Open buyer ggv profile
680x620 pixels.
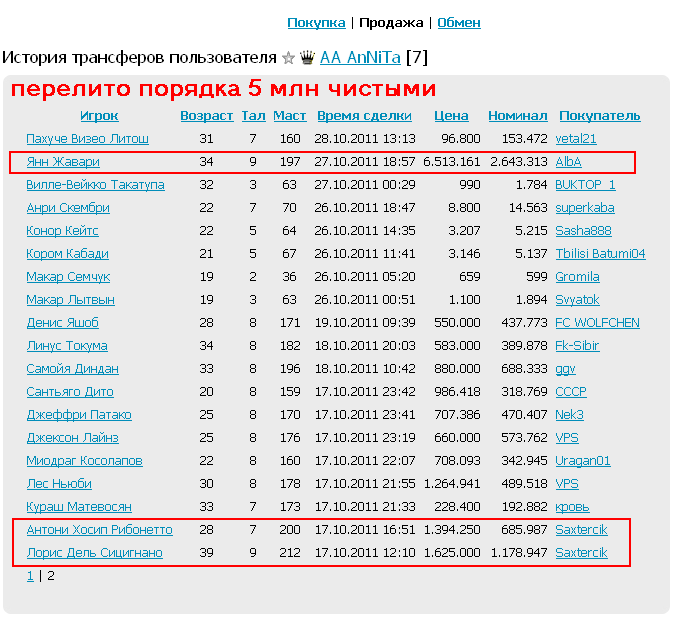[566, 369]
